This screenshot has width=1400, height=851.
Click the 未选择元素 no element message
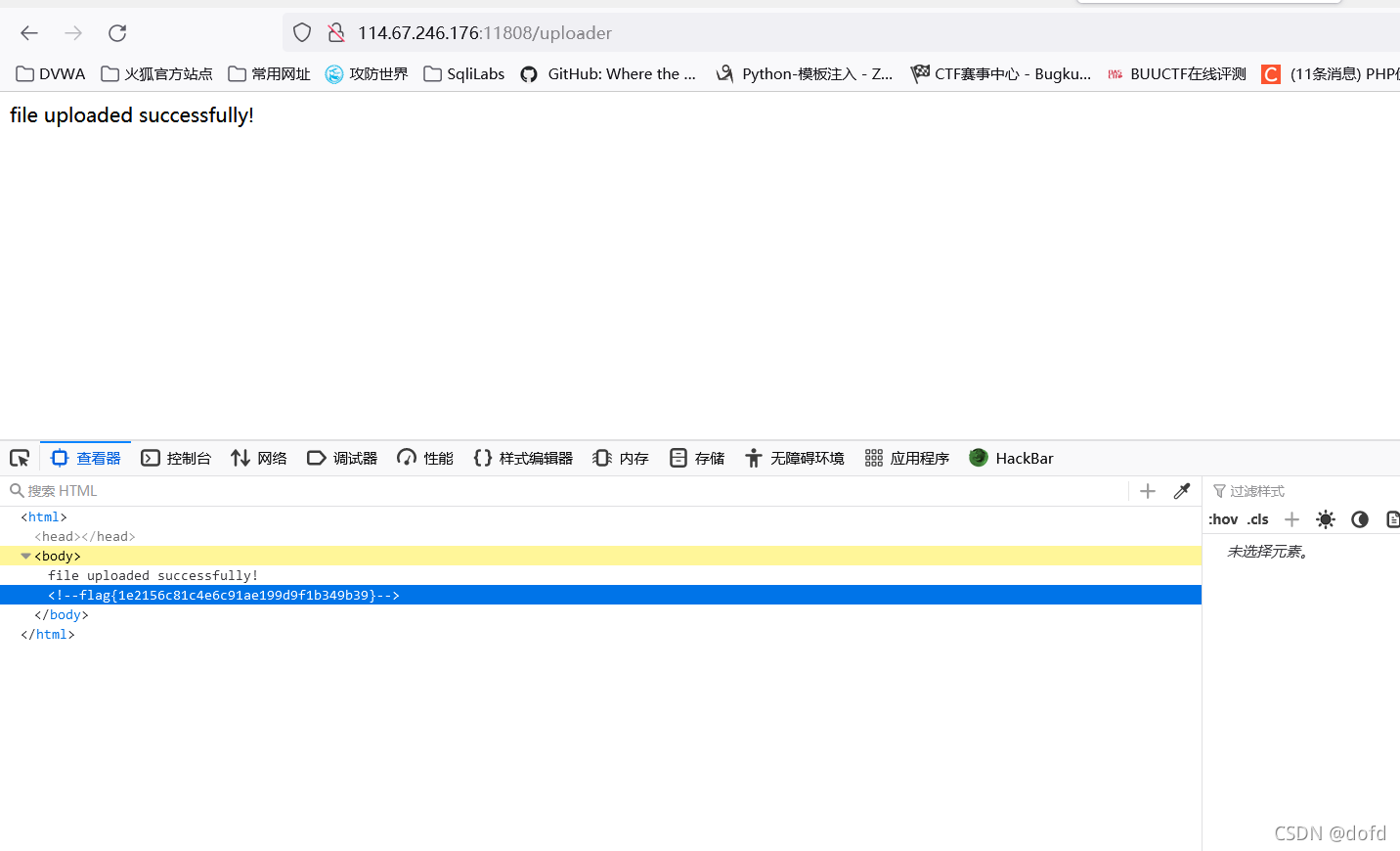[1268, 552]
